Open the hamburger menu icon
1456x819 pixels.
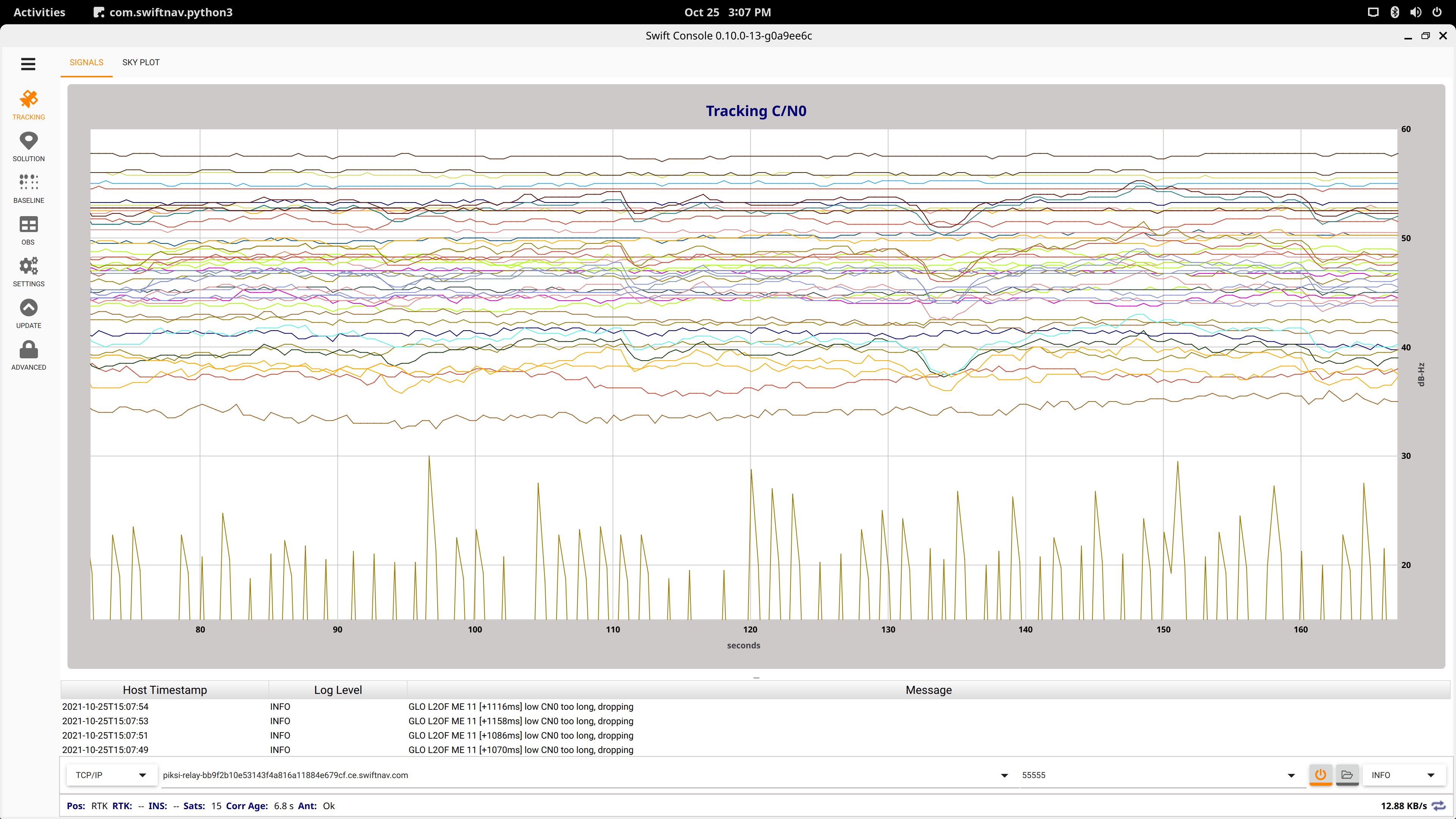click(x=28, y=64)
